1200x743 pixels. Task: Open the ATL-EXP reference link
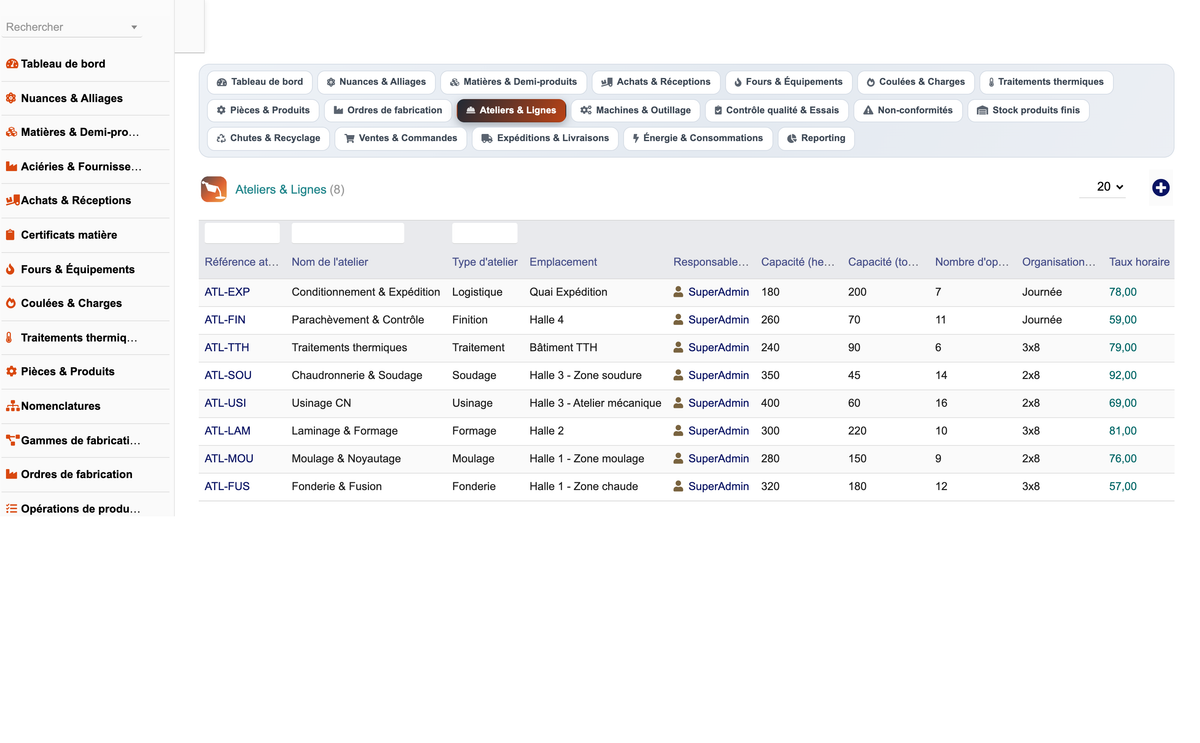tap(227, 292)
